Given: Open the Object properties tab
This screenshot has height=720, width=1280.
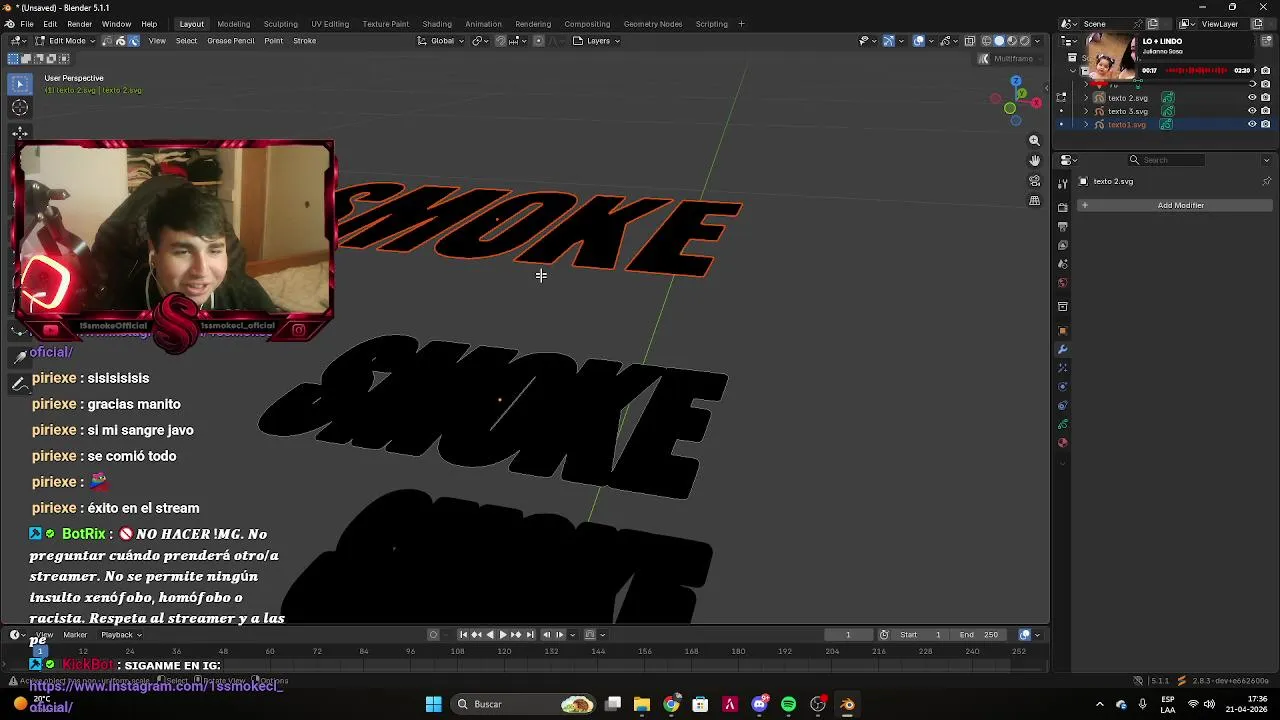Looking at the screenshot, I should [x=1063, y=331].
